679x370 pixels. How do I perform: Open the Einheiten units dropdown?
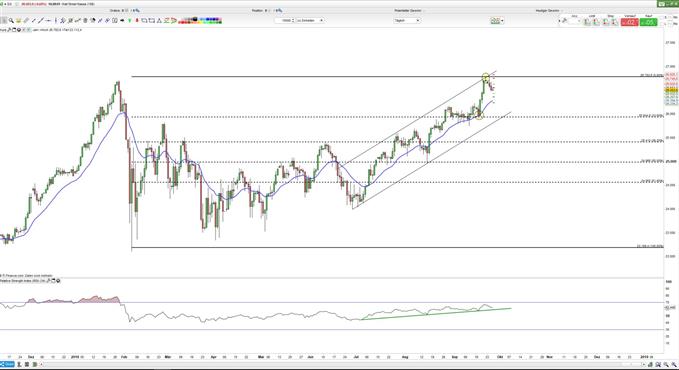point(310,20)
